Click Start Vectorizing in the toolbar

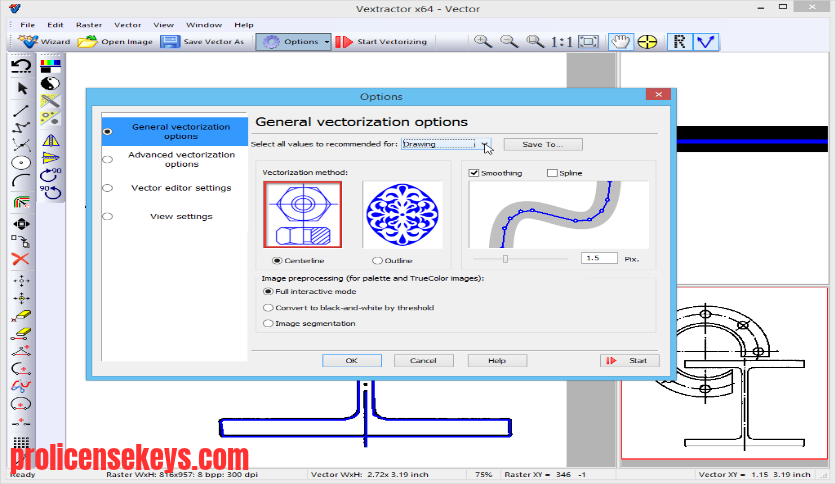(381, 42)
